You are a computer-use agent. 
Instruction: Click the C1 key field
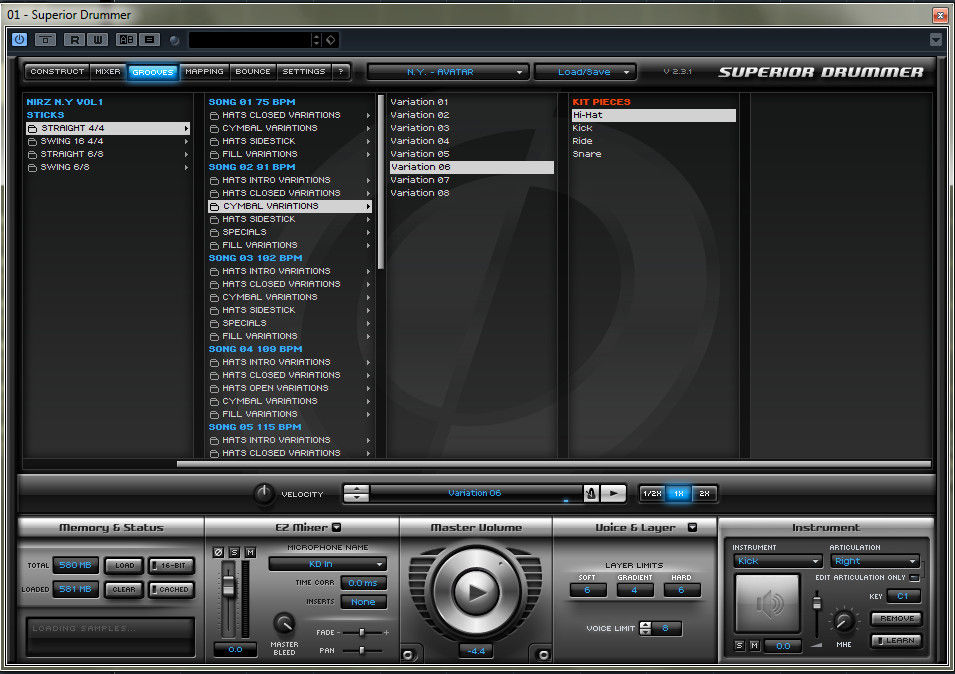coord(903,596)
